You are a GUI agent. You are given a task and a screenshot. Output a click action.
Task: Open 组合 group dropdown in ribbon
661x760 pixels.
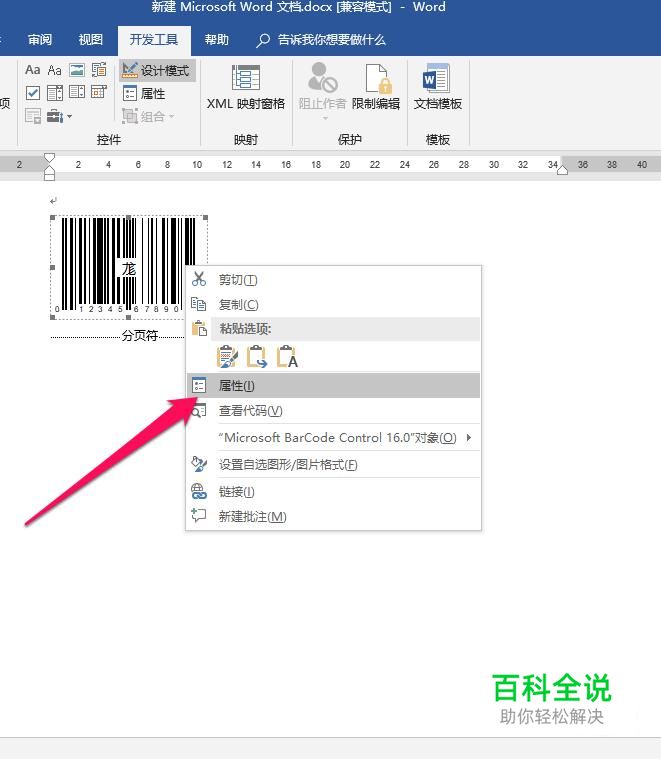pos(148,116)
